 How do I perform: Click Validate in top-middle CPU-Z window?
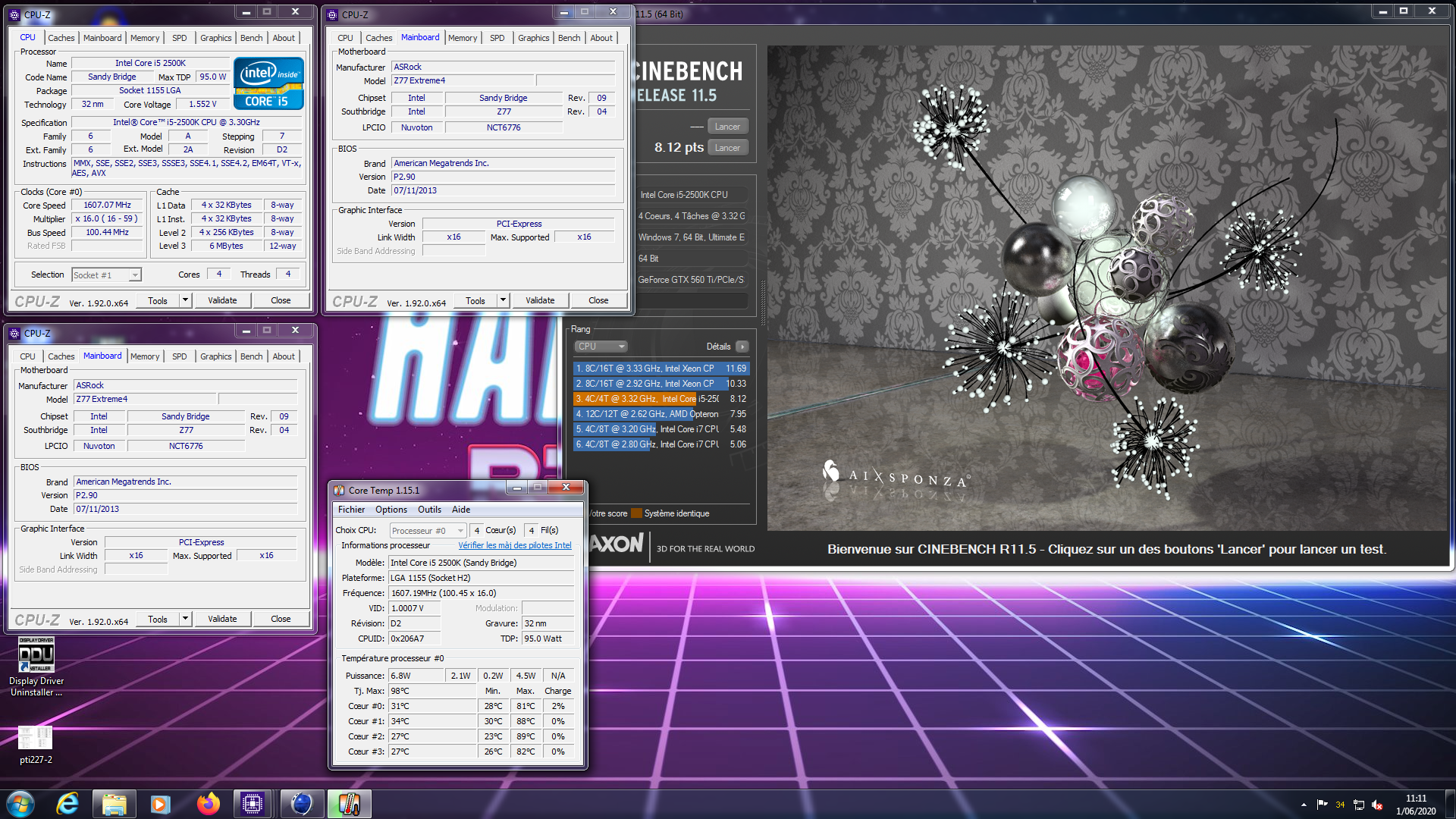540,300
